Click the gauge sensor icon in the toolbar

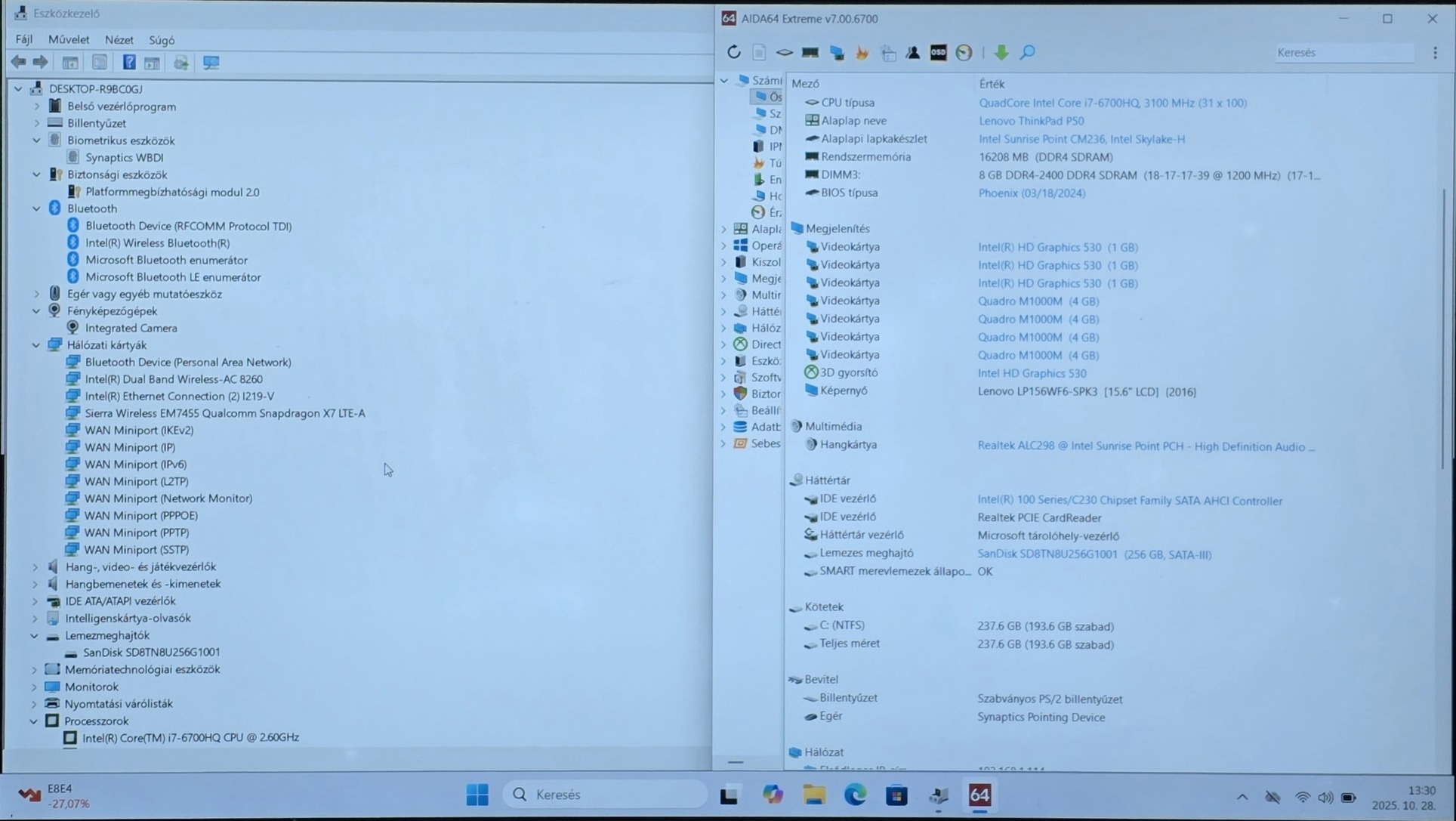click(964, 52)
